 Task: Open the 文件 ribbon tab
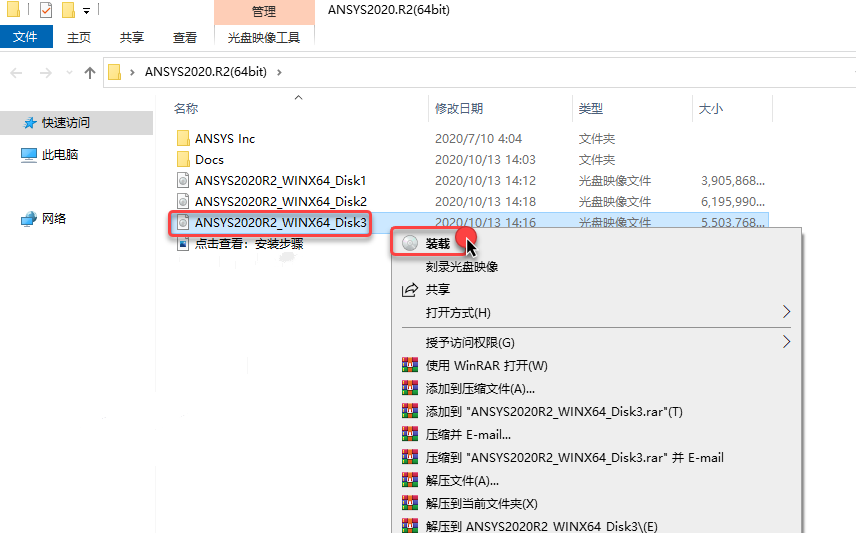[x=26, y=37]
